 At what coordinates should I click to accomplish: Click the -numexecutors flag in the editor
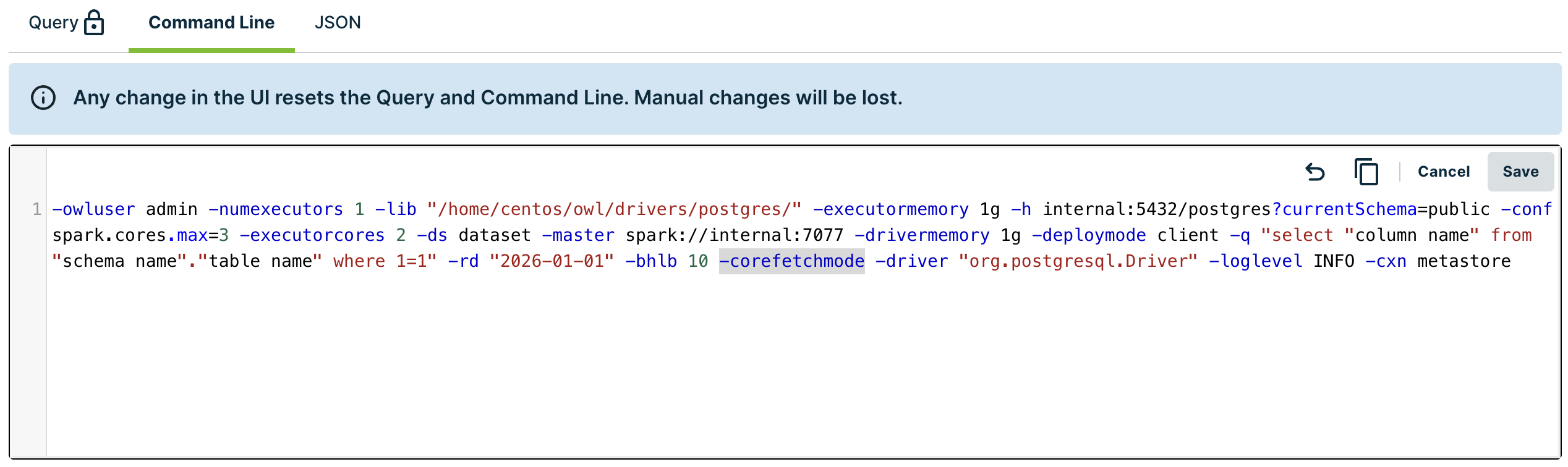tap(276, 209)
